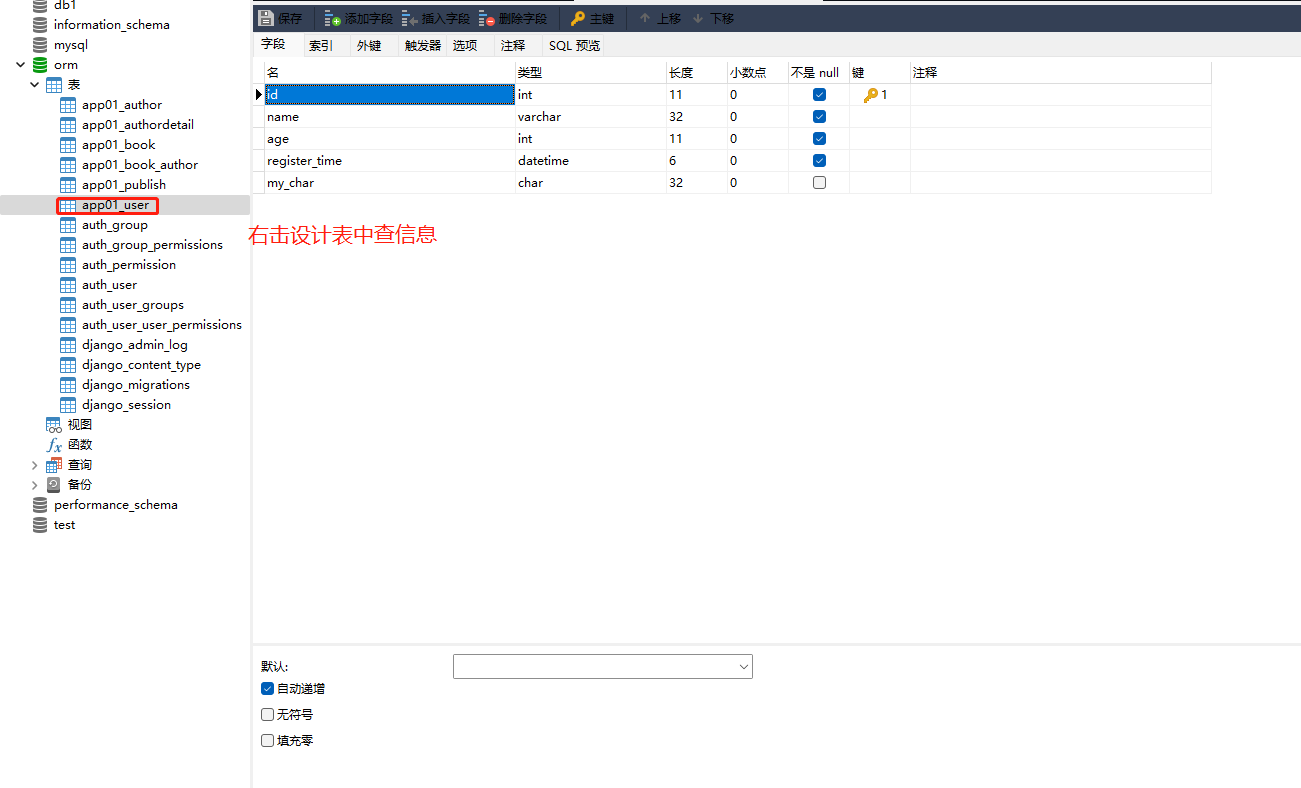Enable not-null checkbox for my_char field

[819, 183]
